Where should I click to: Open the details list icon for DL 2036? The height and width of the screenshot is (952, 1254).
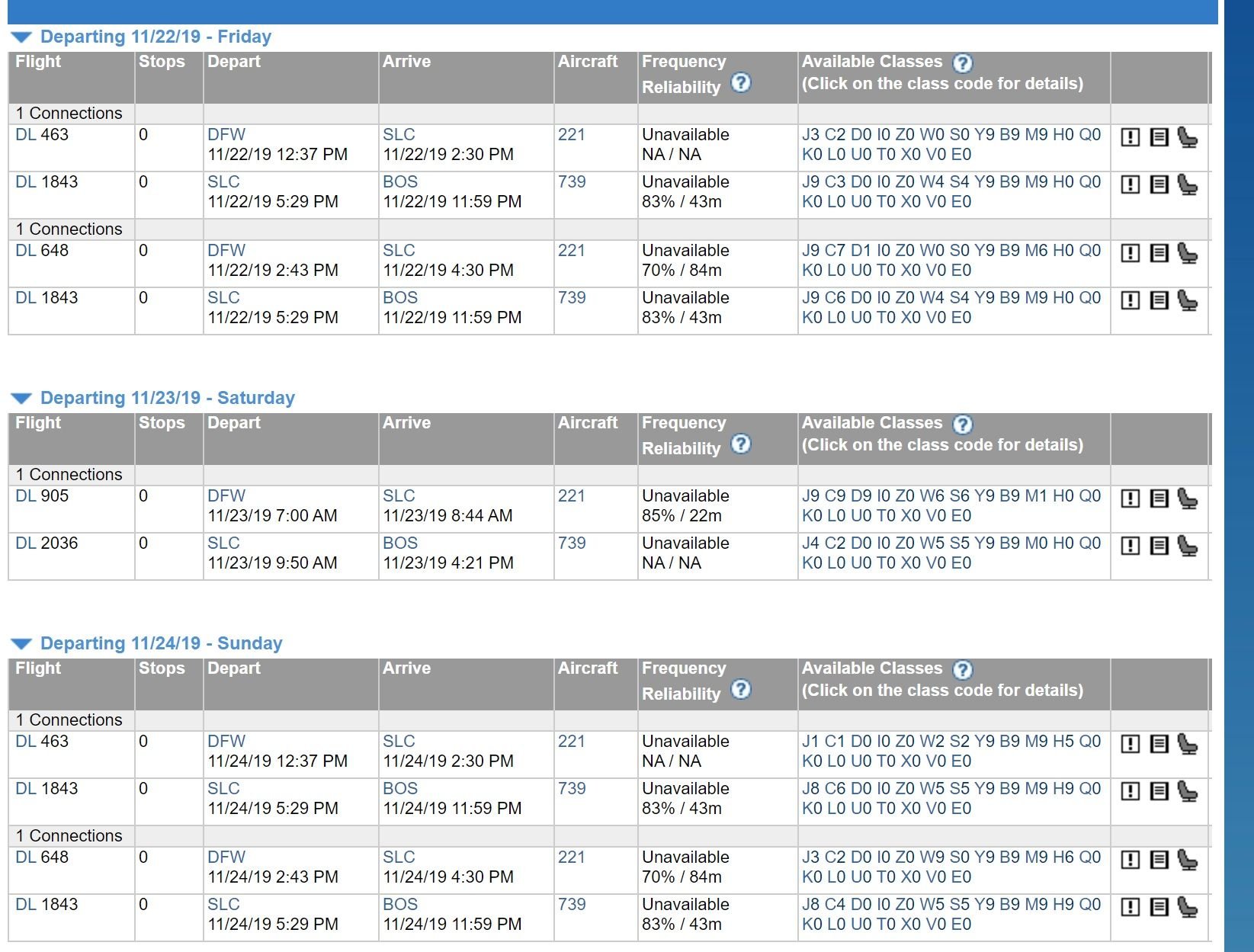1159,547
